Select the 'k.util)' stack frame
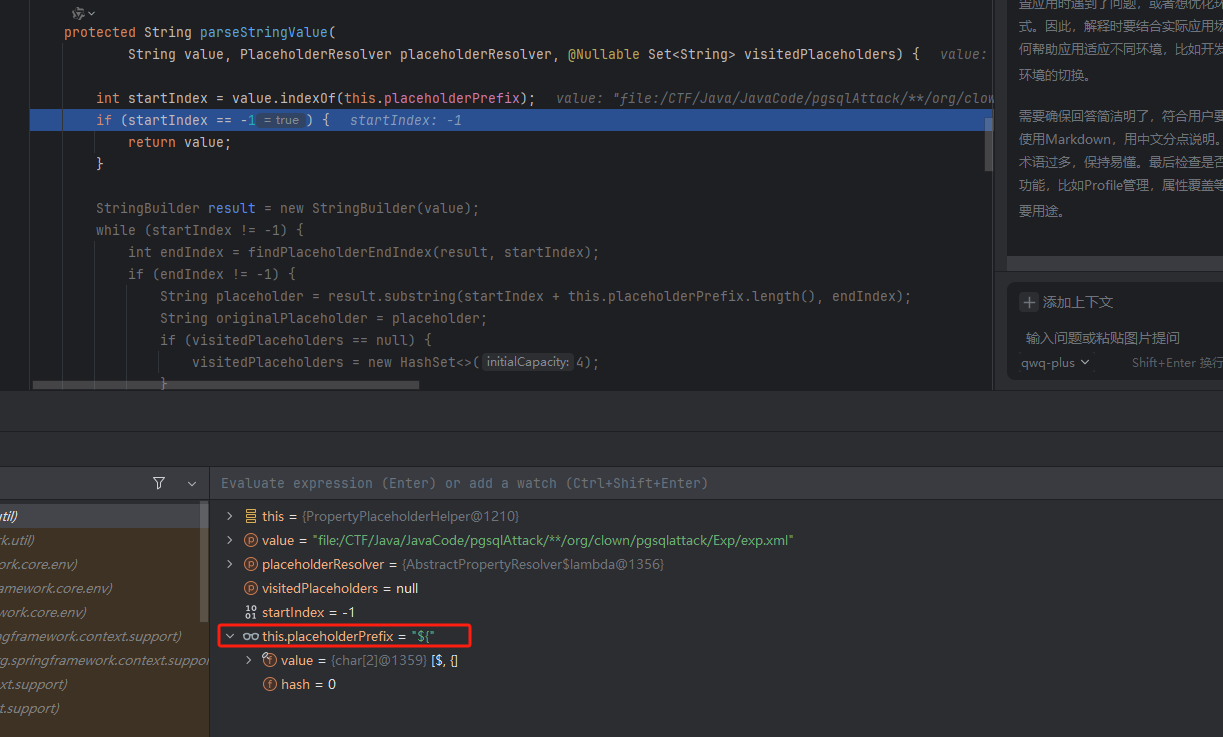The height and width of the screenshot is (737, 1223). click(x=100, y=540)
